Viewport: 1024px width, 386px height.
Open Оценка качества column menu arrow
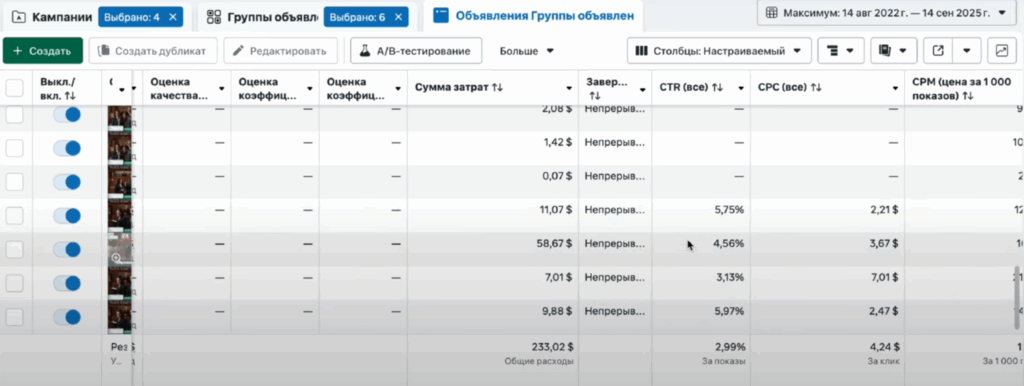coord(222,89)
